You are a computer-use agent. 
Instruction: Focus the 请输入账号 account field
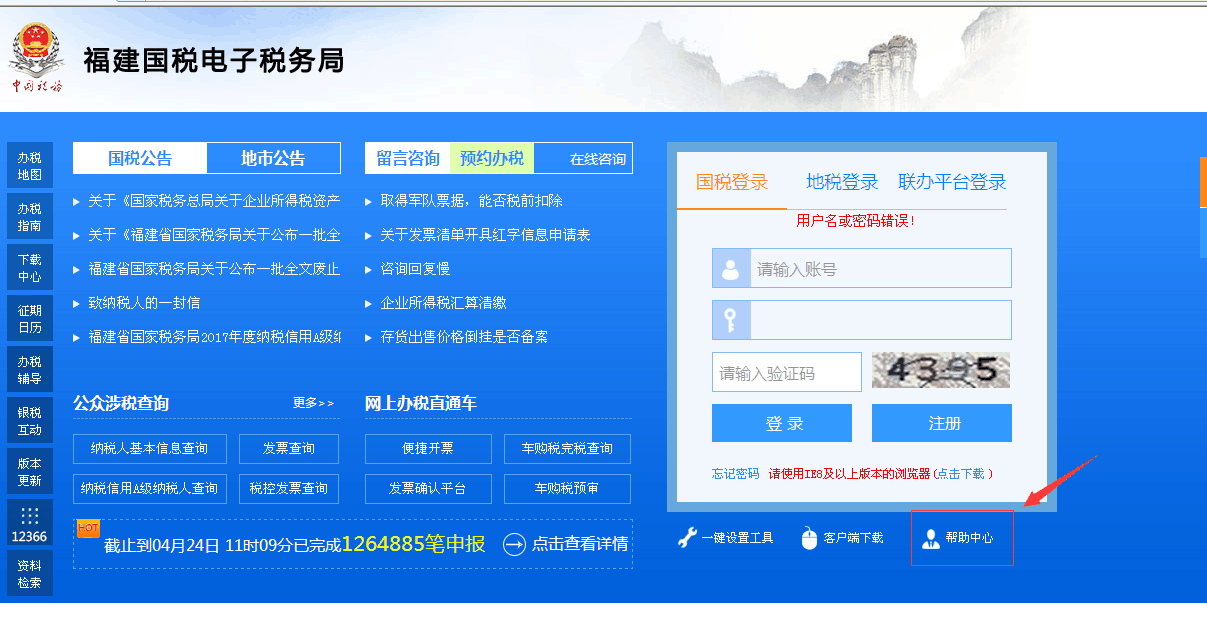(x=880, y=269)
